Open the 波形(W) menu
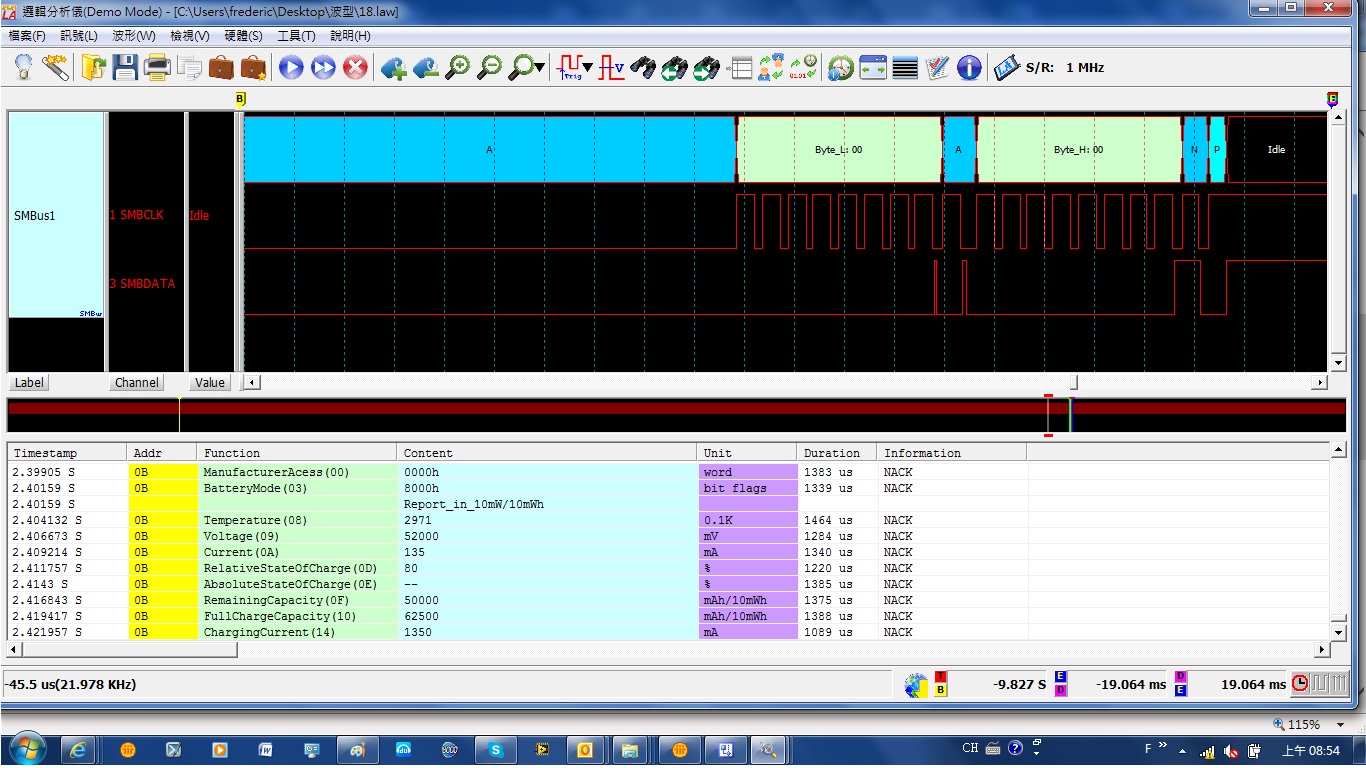The height and width of the screenshot is (768, 1366). click(134, 36)
